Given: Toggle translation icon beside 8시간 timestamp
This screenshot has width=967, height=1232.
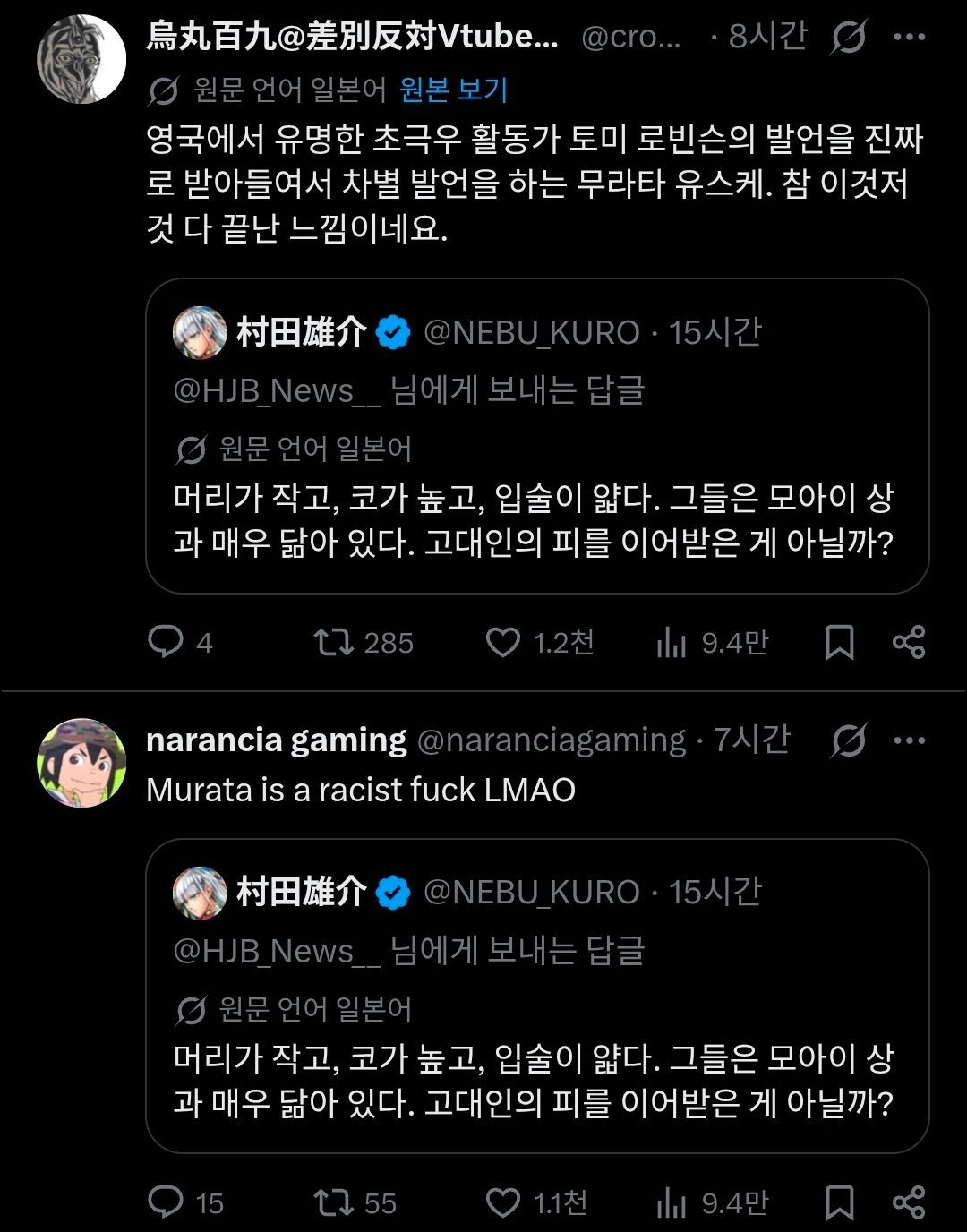Looking at the screenshot, I should [x=848, y=37].
